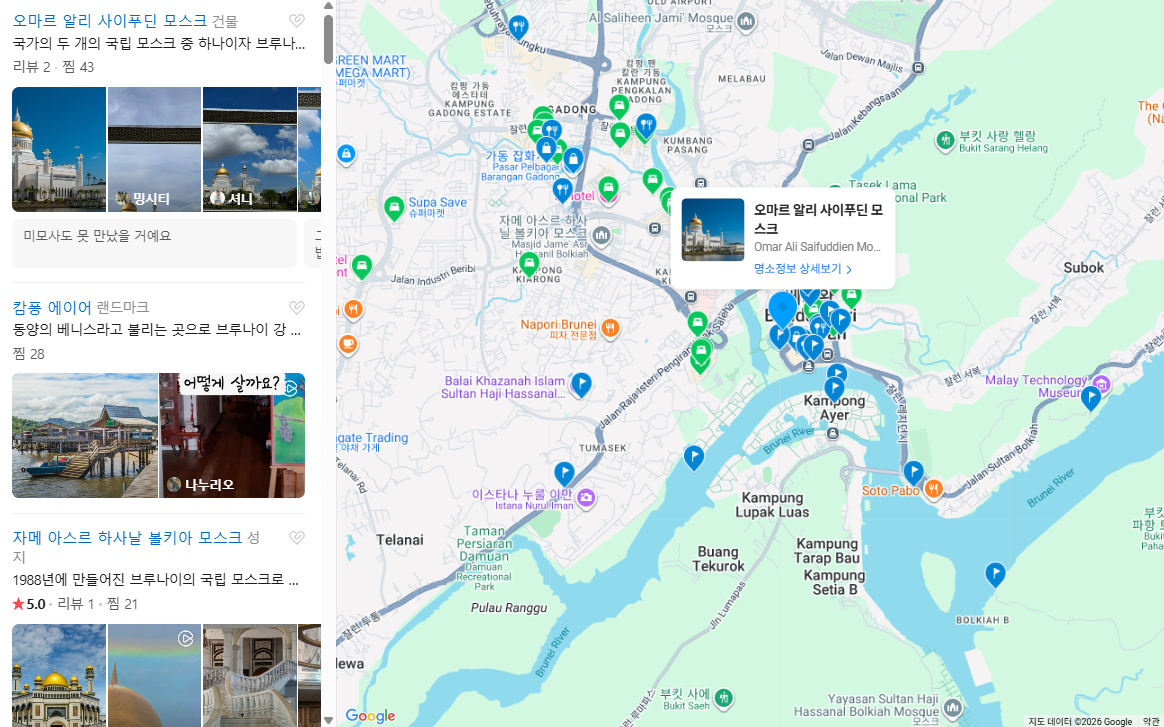This screenshot has height=727, width=1164.
Task: Toggle save heart for 자메 아스르 하사날 볼키아 모스크
Action: 296,537
